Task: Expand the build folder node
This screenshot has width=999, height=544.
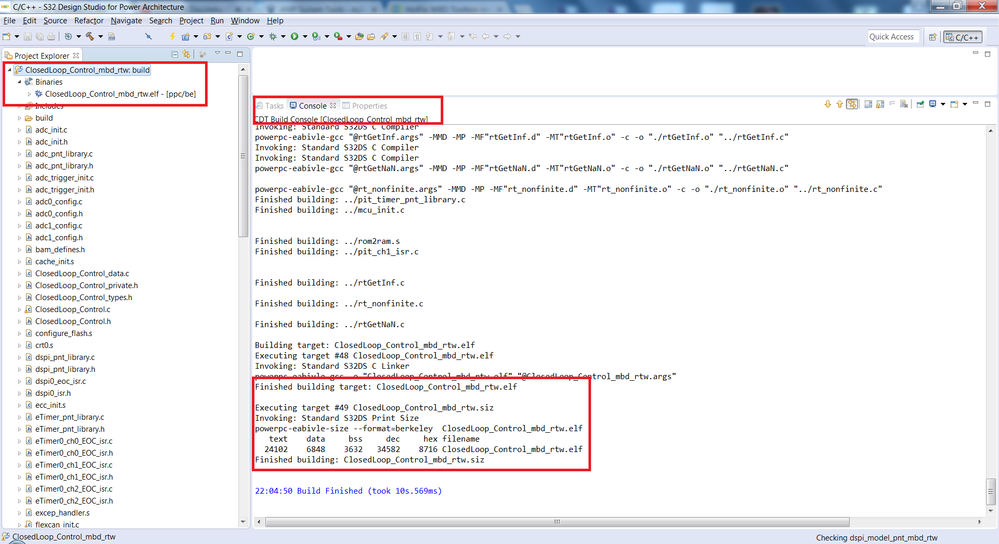Action: coord(19,118)
